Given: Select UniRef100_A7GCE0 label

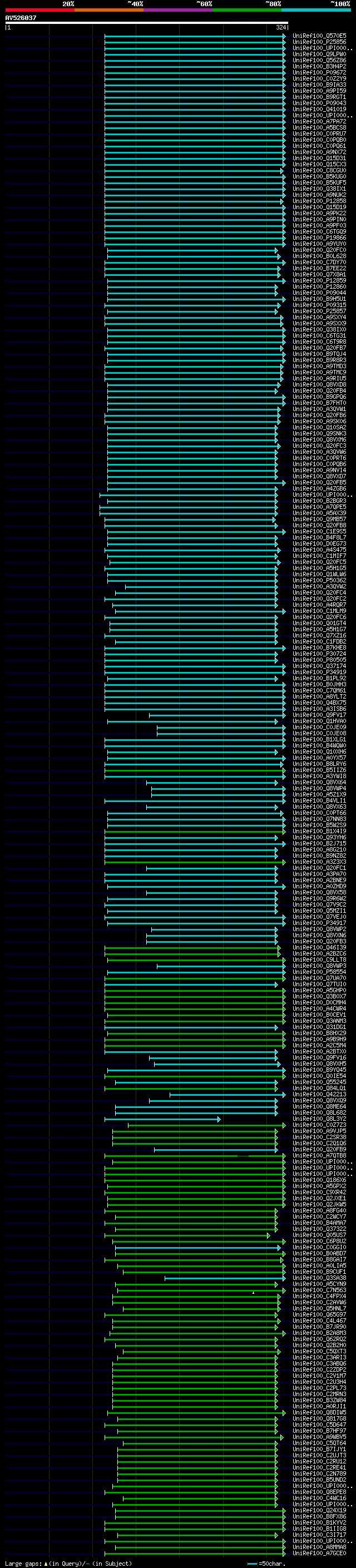Looking at the screenshot, I should (319, 1554).
